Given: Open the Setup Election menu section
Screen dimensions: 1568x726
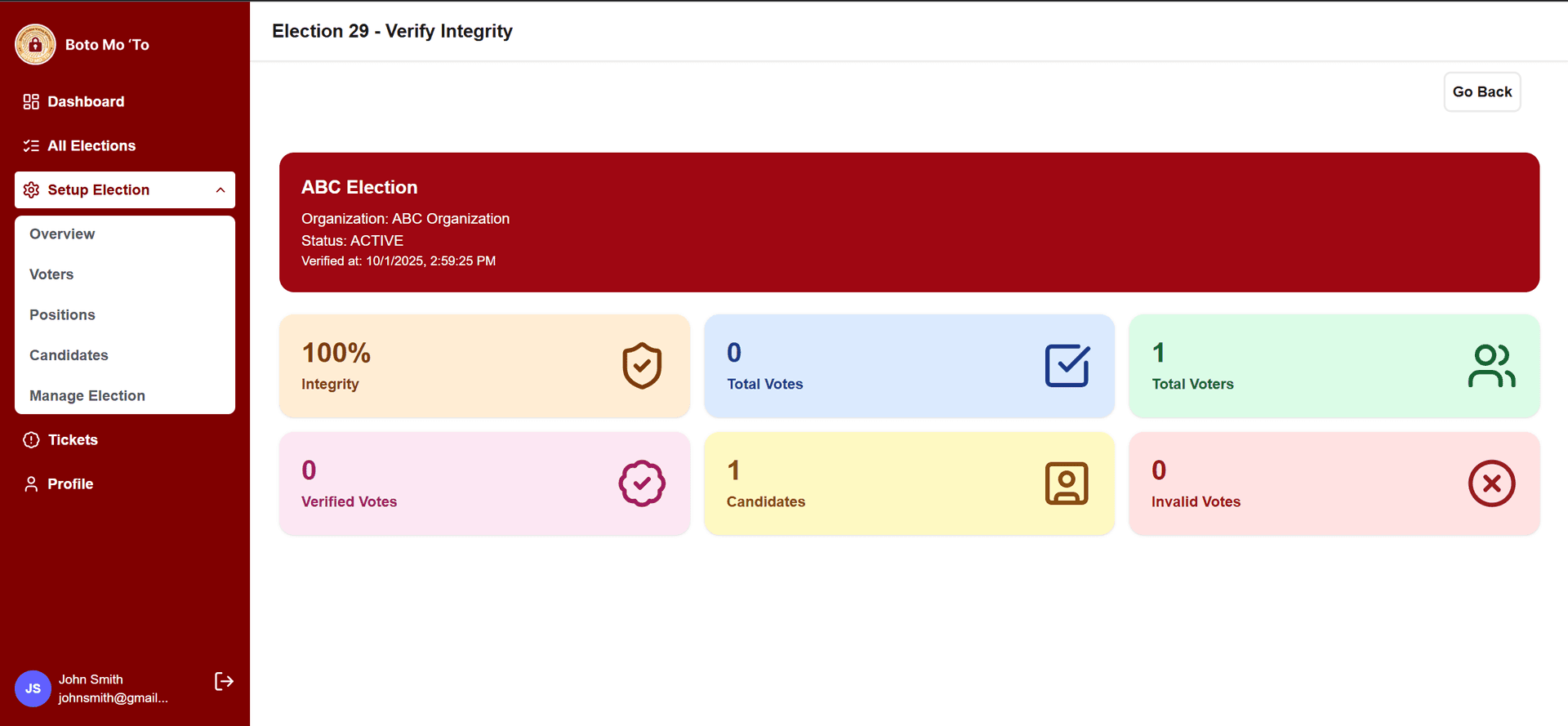Looking at the screenshot, I should click(99, 190).
